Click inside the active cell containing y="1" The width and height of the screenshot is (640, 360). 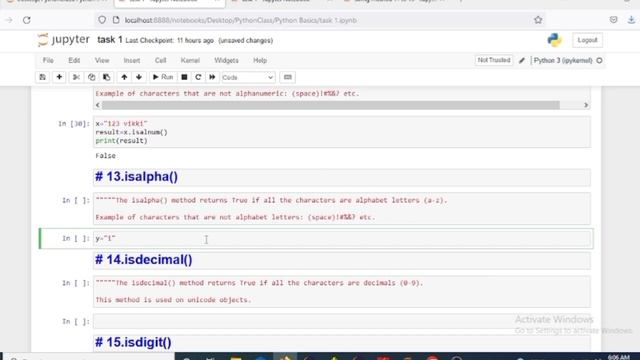[x=342, y=238]
